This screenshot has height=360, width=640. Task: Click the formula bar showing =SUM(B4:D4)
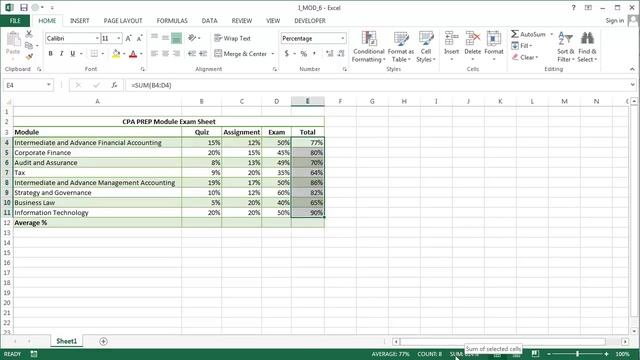(x=378, y=85)
